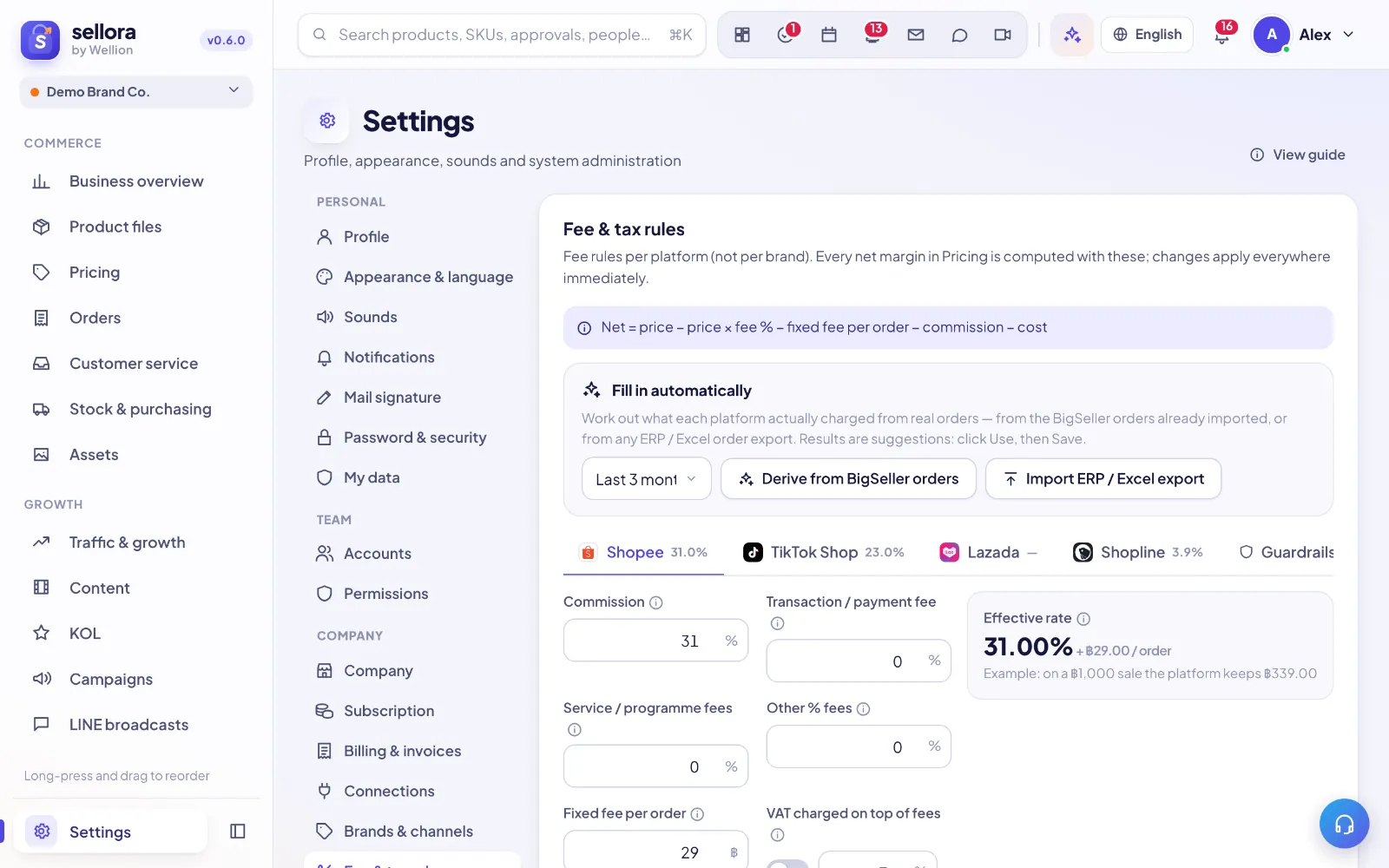This screenshot has height=868, width=1389.
Task: Open the Last 3 months dropdown
Action: click(x=646, y=479)
